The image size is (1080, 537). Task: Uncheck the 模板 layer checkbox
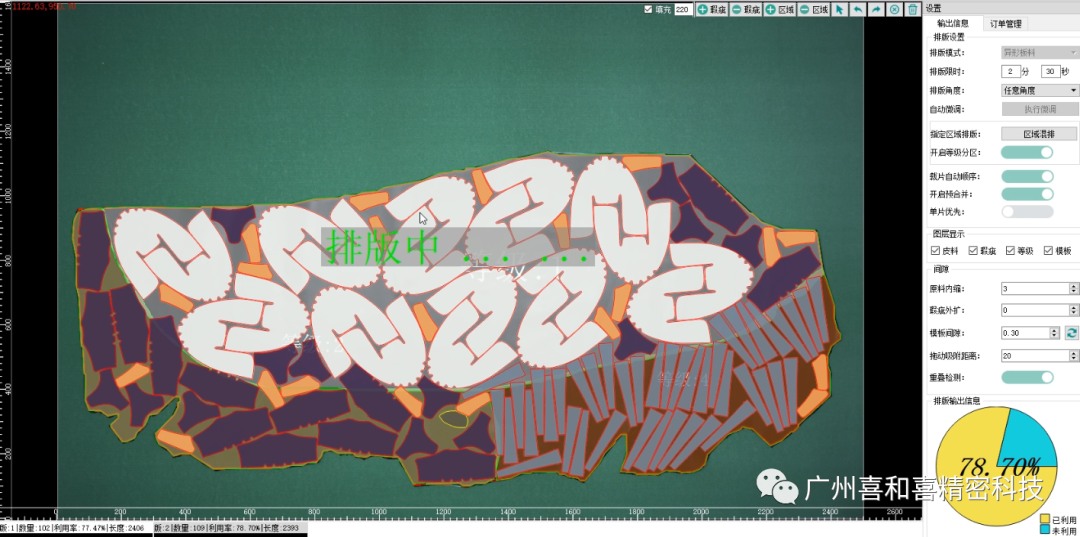tap(1048, 251)
